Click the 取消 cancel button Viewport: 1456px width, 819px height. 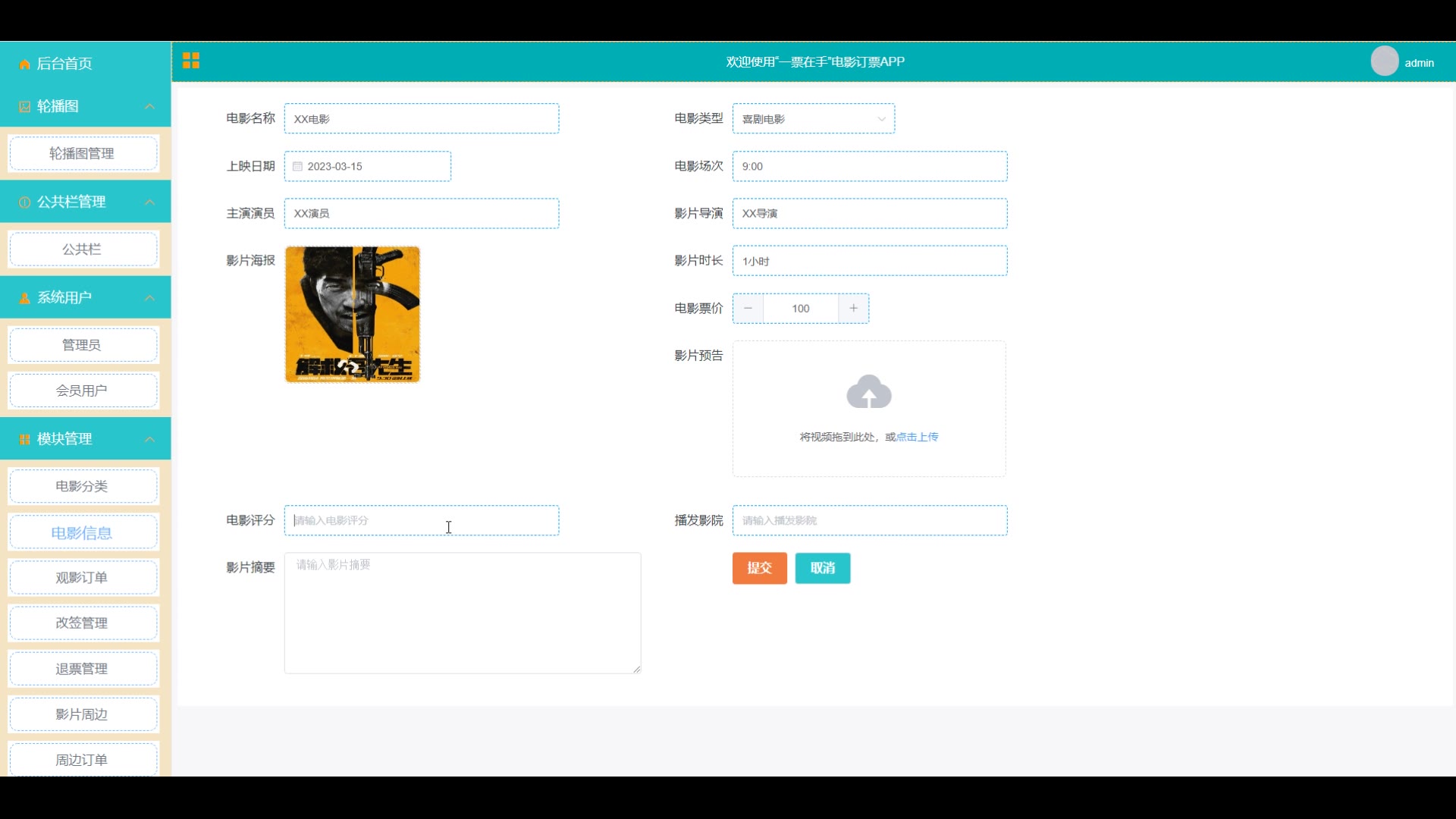pos(822,568)
